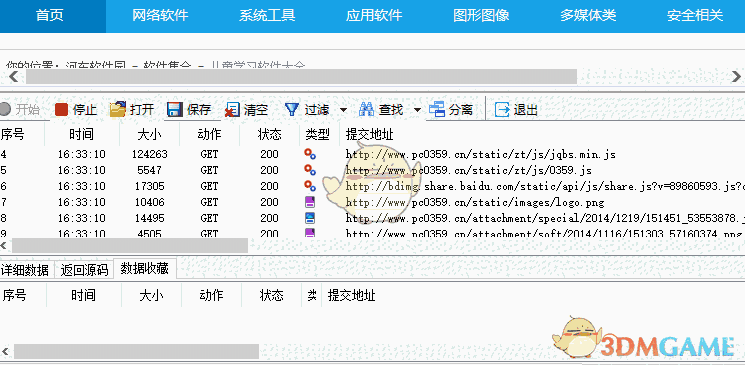Select the static/images/logo.png URL
Screen dimensions: 745x365
(x=475, y=202)
